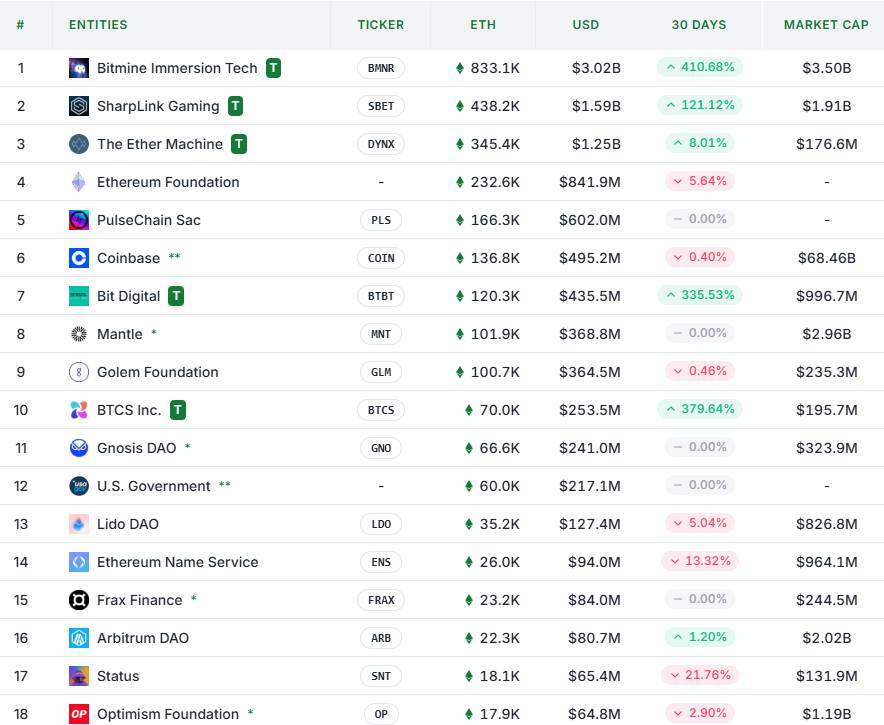Viewport: 884px width, 725px height.
Task: Open the Ethereum Name Service entity name
Action: click(x=178, y=562)
